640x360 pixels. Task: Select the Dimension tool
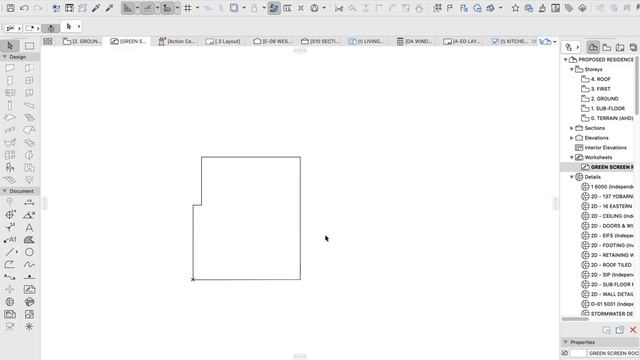tap(29, 202)
